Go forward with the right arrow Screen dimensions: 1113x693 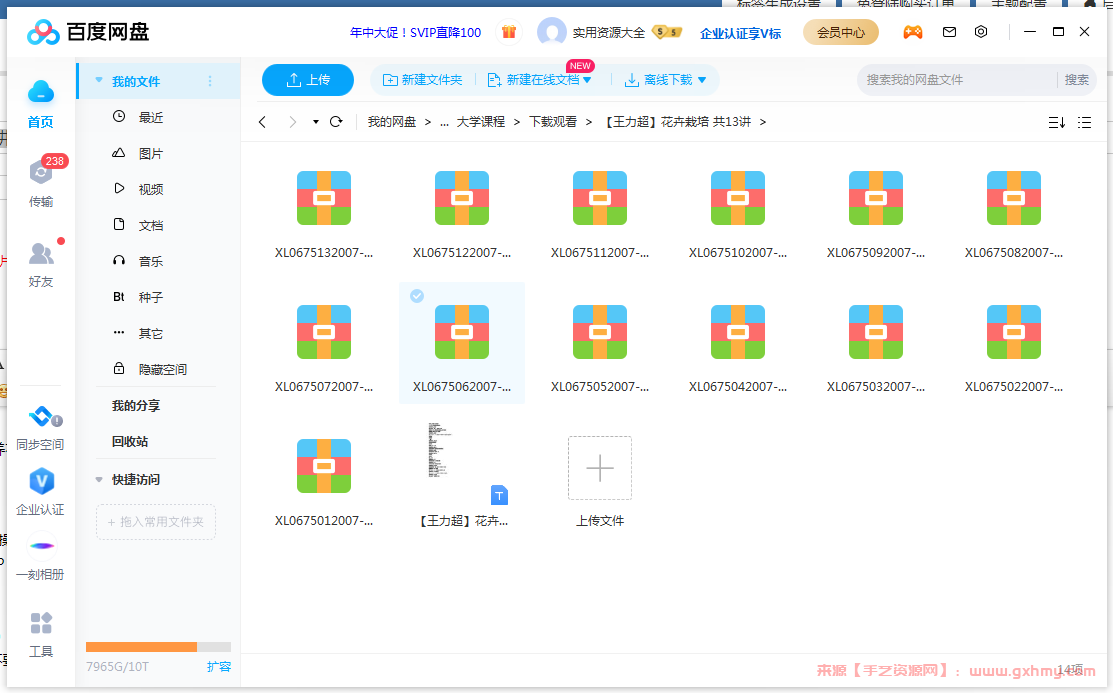pos(292,122)
